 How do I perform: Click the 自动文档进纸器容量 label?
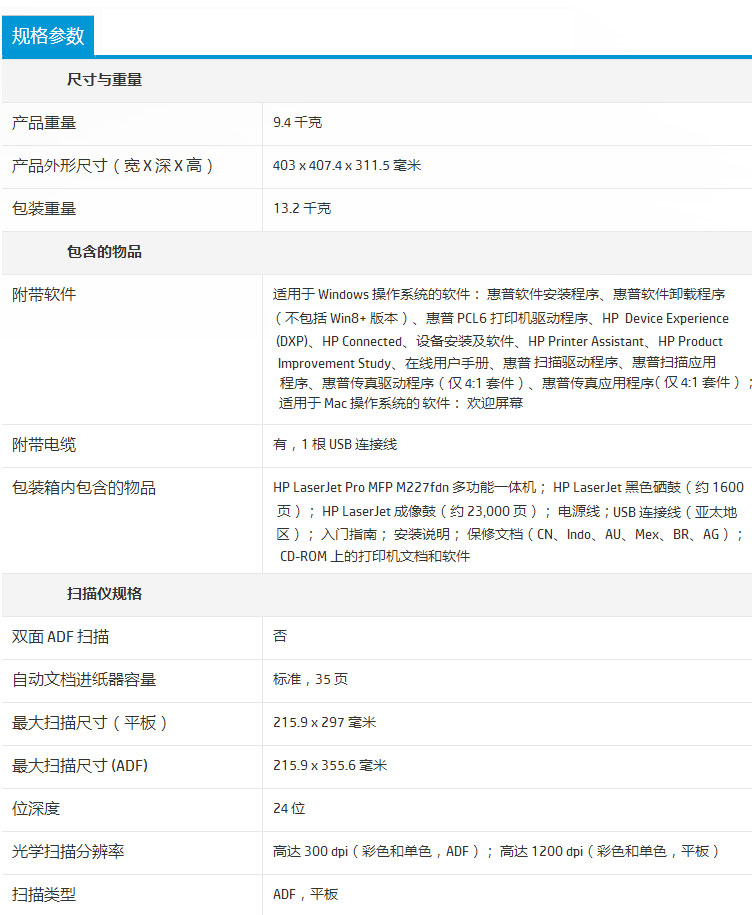click(84, 680)
